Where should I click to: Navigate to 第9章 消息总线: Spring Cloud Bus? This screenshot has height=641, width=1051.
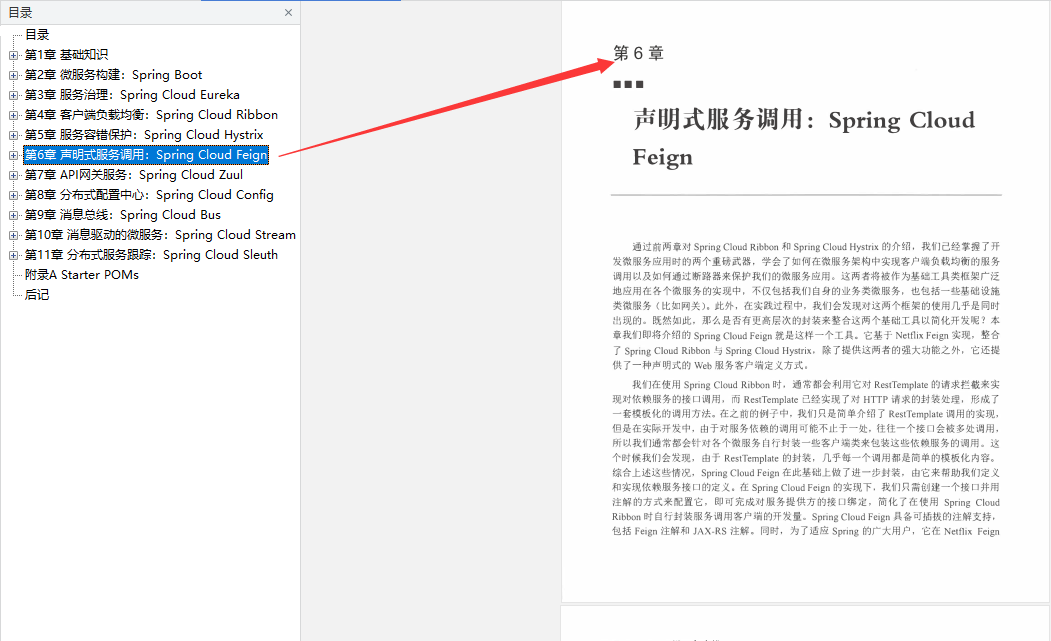pos(123,215)
